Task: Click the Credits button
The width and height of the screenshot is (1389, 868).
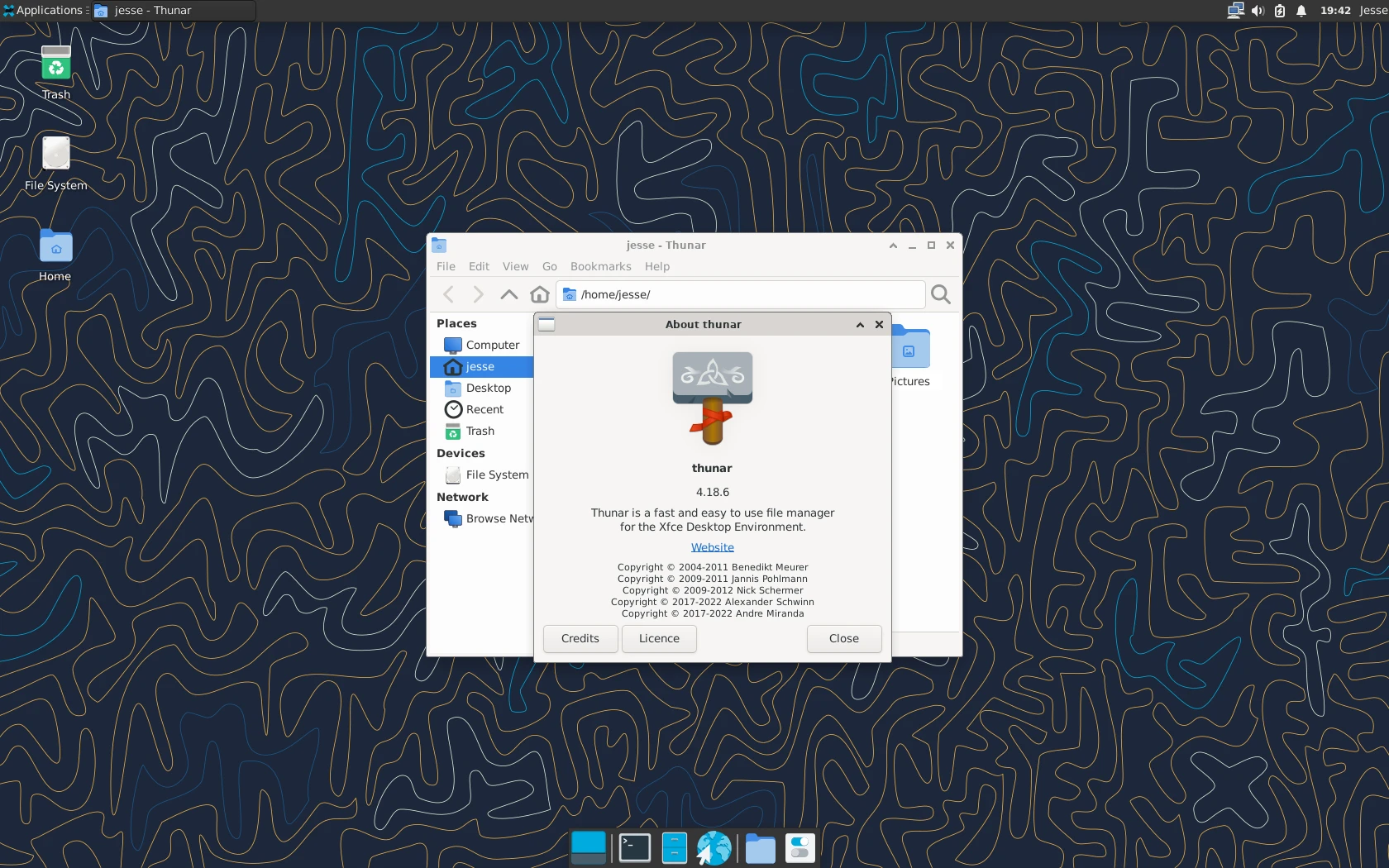Action: (580, 638)
